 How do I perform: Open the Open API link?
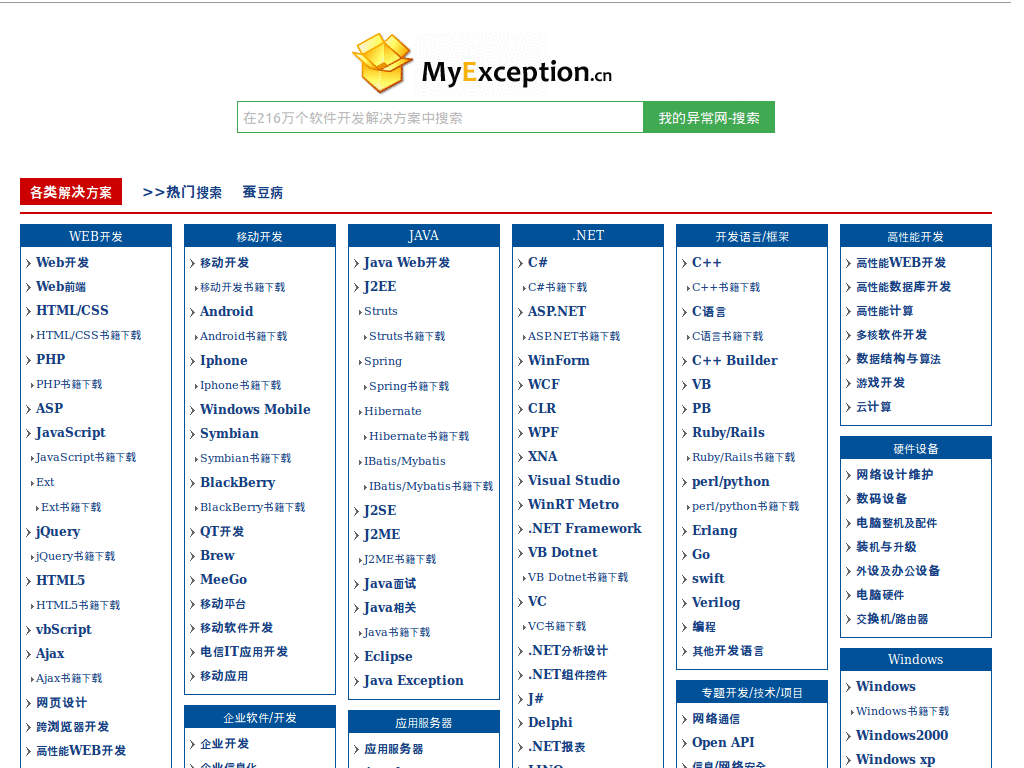click(723, 743)
